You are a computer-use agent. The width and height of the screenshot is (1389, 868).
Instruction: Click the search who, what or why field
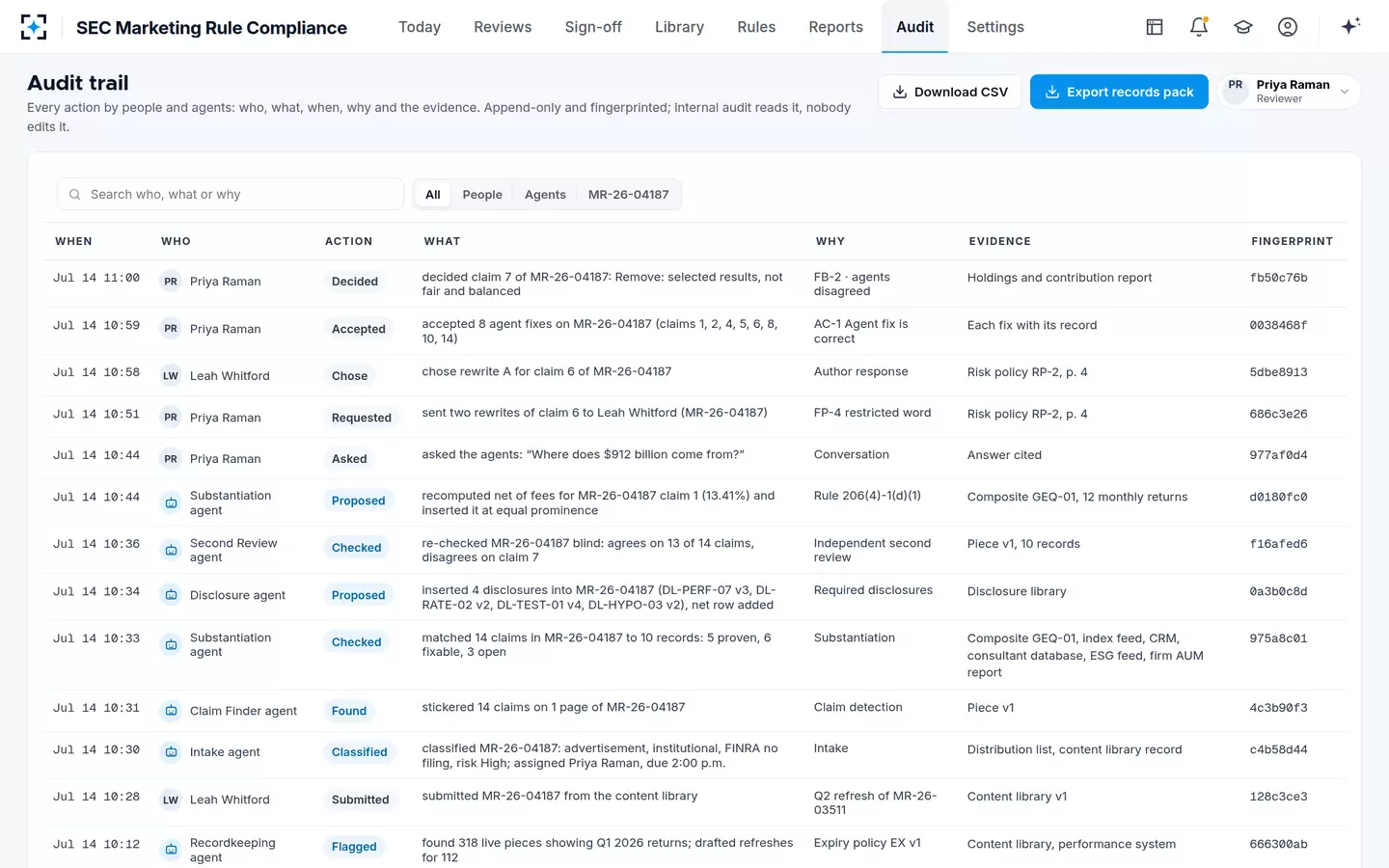coord(231,195)
